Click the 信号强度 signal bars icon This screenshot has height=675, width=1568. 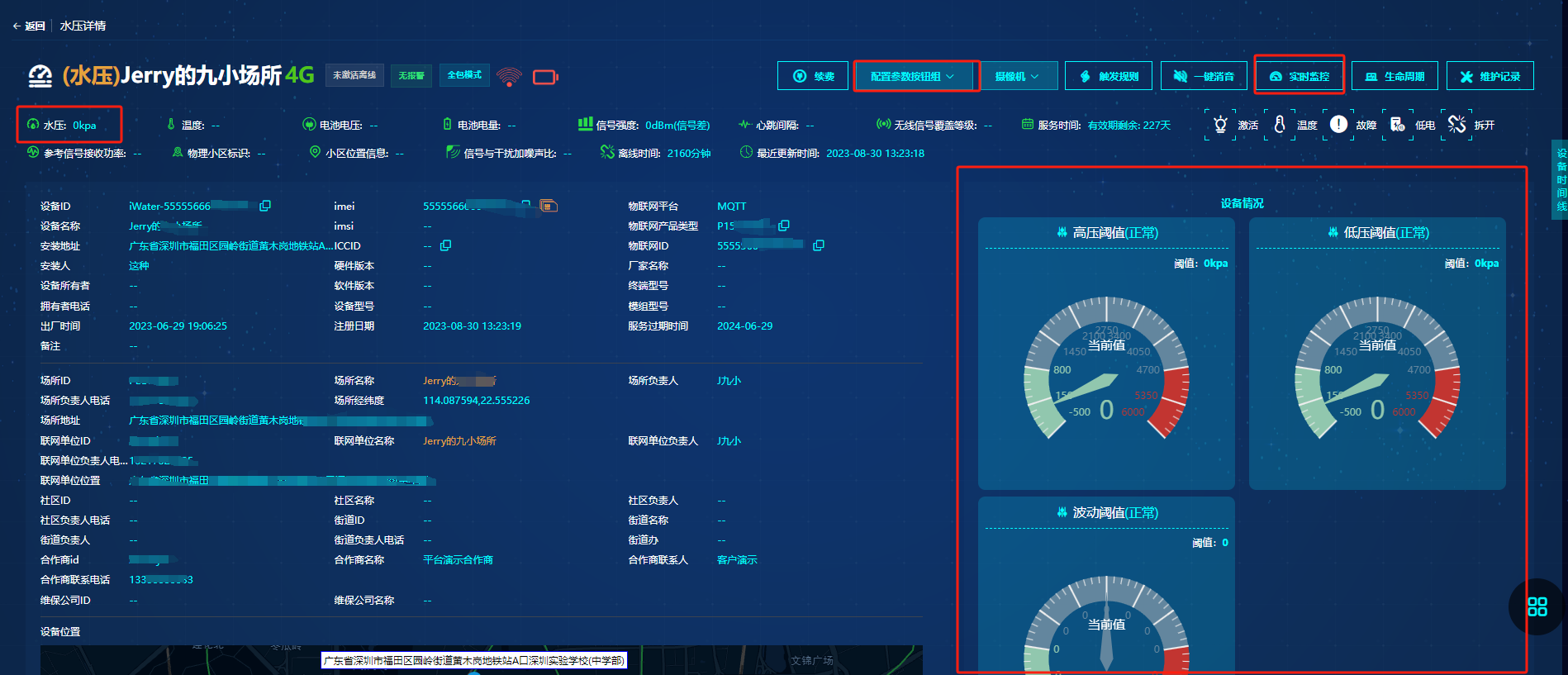click(585, 124)
